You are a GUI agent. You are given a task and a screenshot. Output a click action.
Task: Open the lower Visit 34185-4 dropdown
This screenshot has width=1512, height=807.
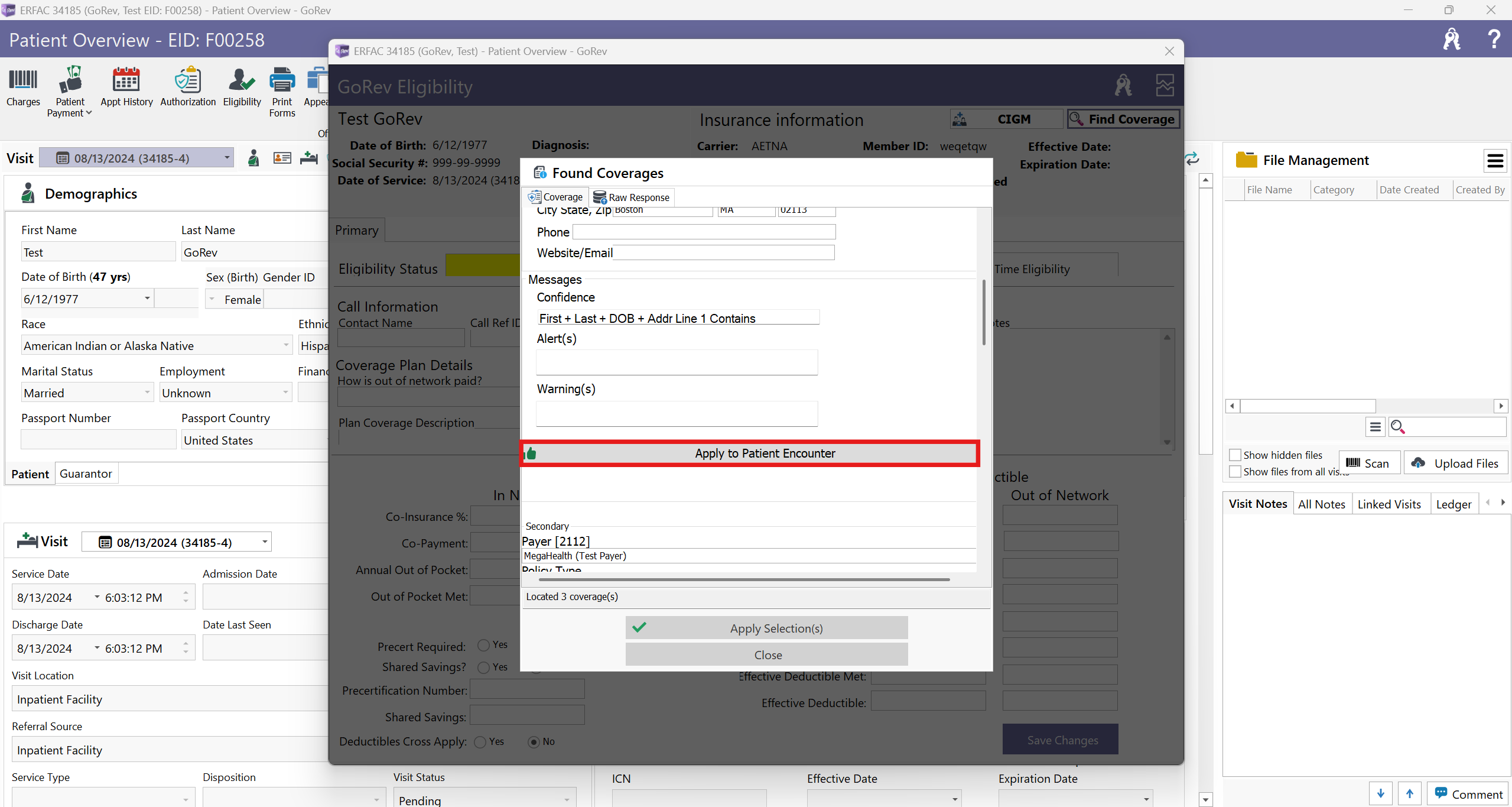tap(265, 542)
